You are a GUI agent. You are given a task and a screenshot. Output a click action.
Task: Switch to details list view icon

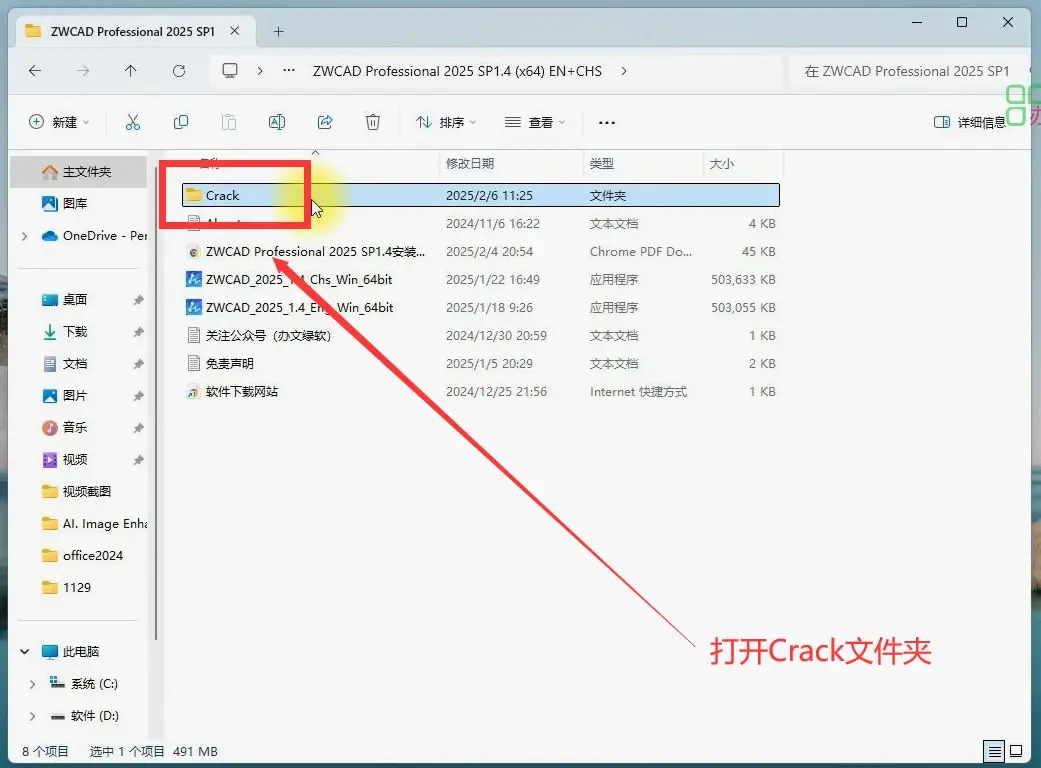(x=994, y=751)
